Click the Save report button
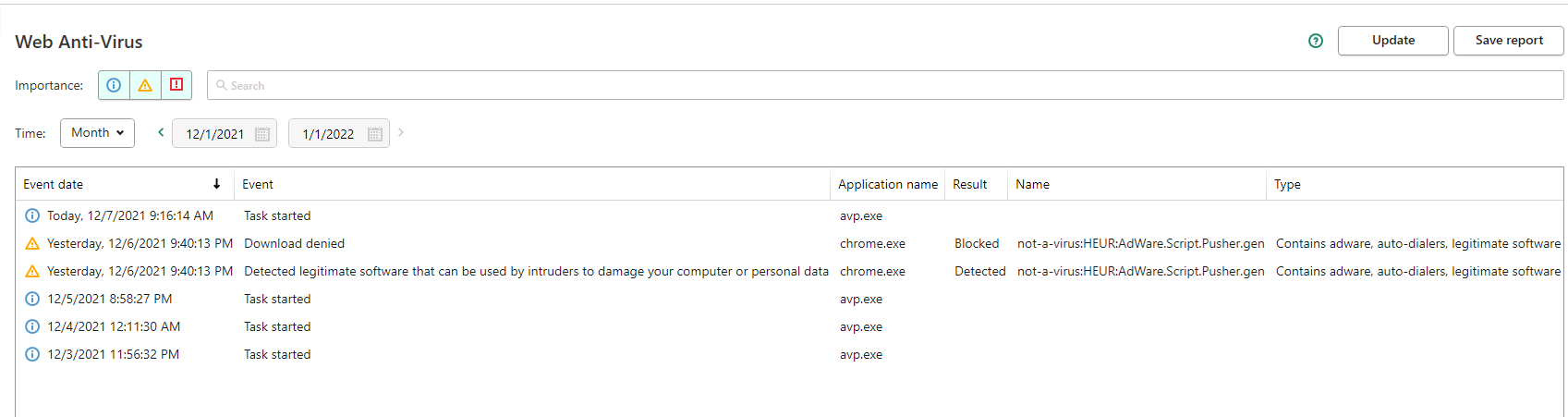Screen dimensions: 1568x417 pos(1509,41)
